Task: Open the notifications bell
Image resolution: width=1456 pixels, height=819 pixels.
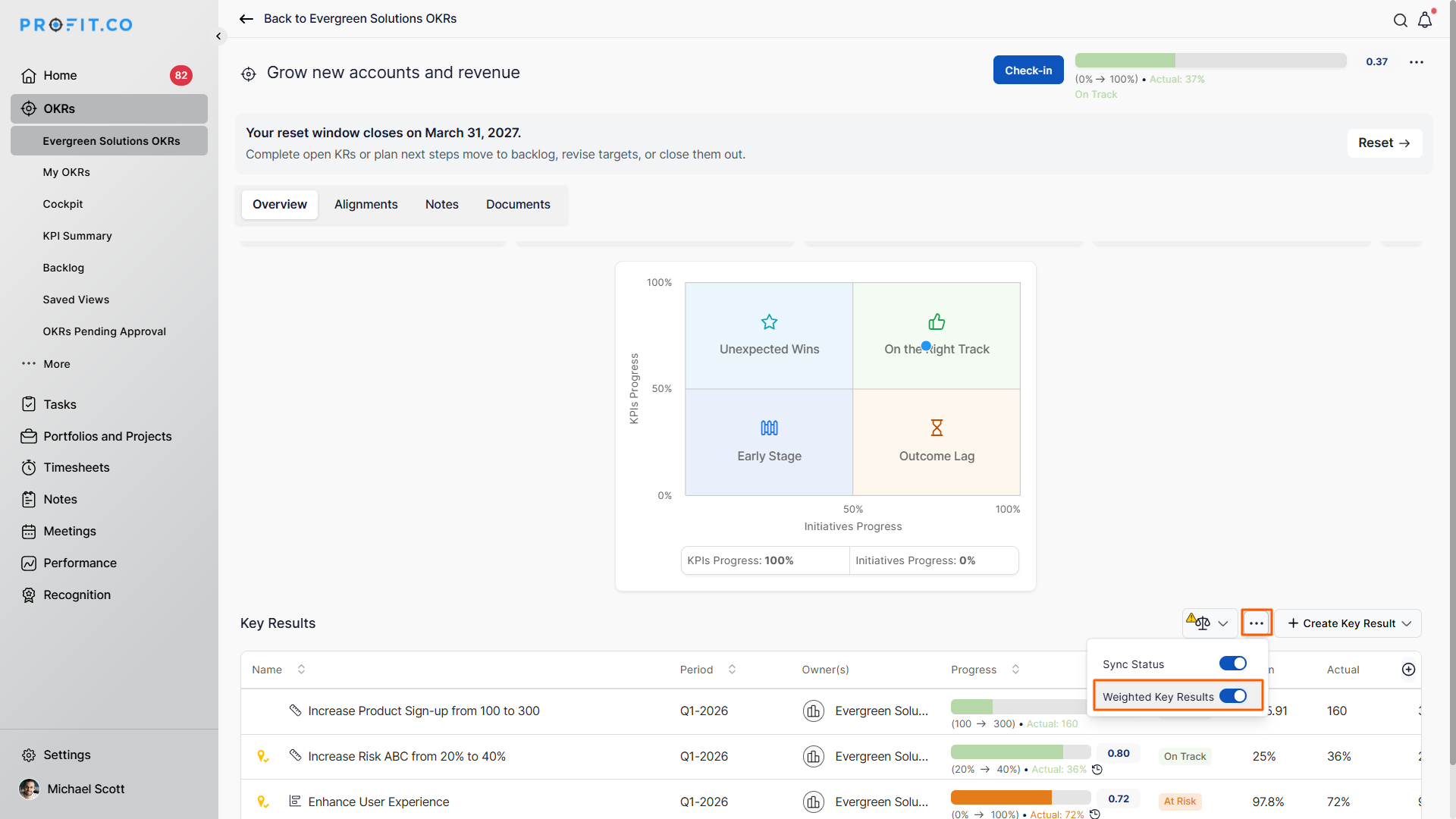Action: point(1425,20)
